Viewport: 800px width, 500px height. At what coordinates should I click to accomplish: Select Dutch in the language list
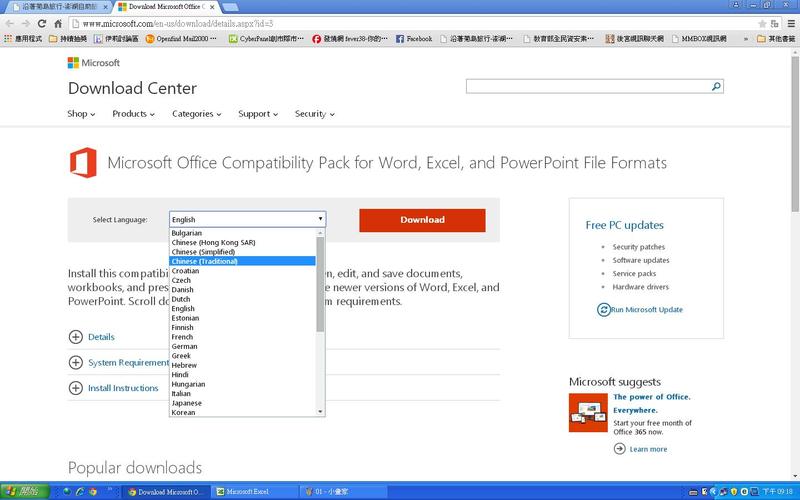tap(242, 299)
